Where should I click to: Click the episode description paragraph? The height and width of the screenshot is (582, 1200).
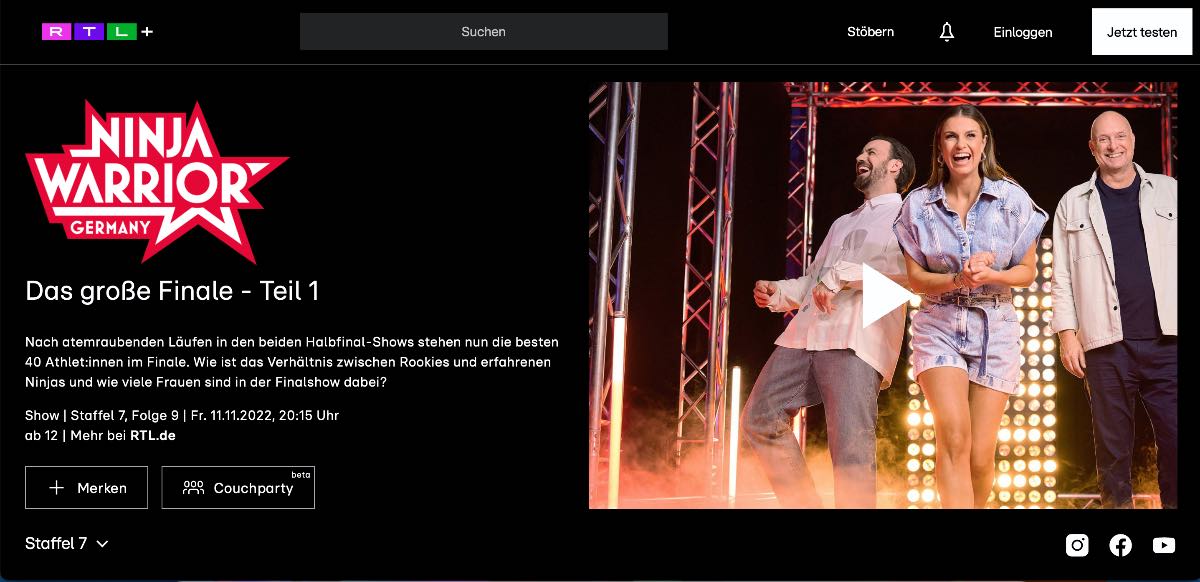click(x=292, y=362)
